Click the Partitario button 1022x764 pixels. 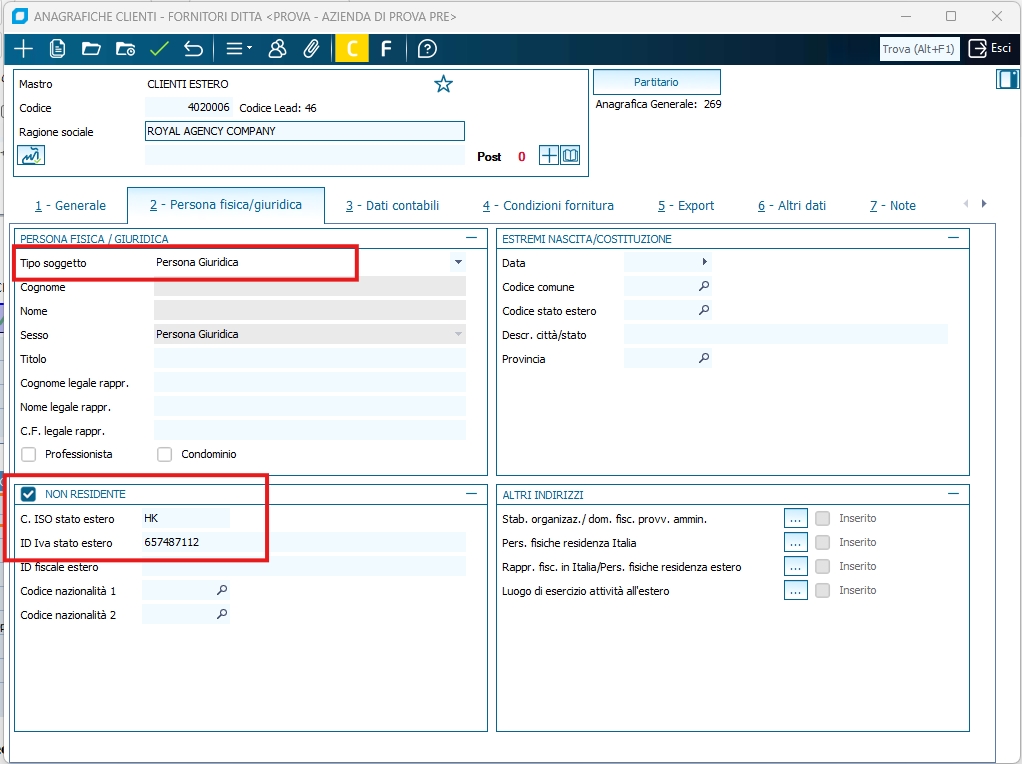[656, 82]
